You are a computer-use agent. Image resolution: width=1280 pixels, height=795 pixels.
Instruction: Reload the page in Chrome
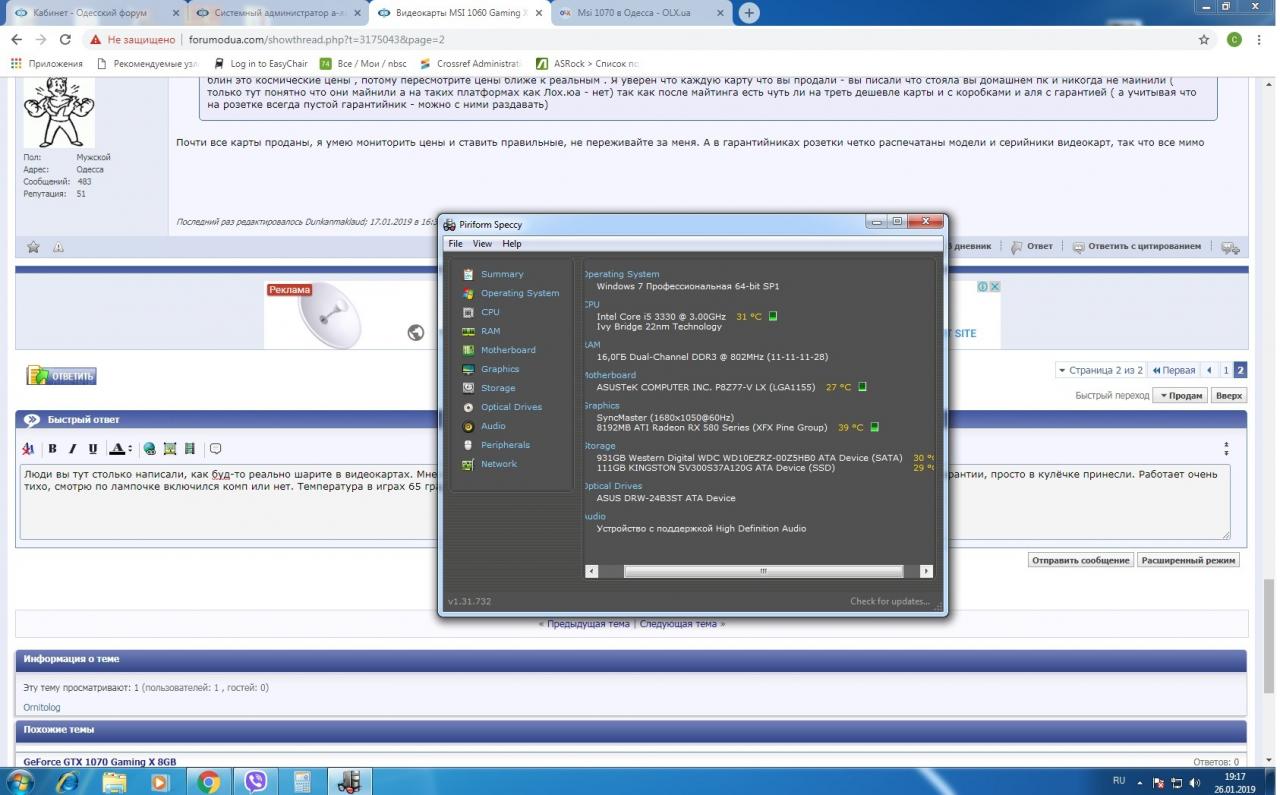pos(65,39)
